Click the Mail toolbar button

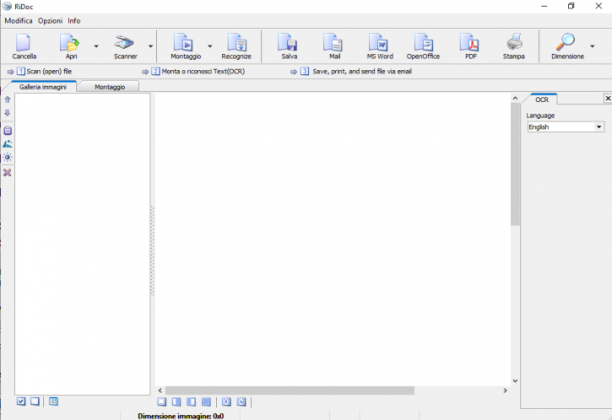(334, 46)
